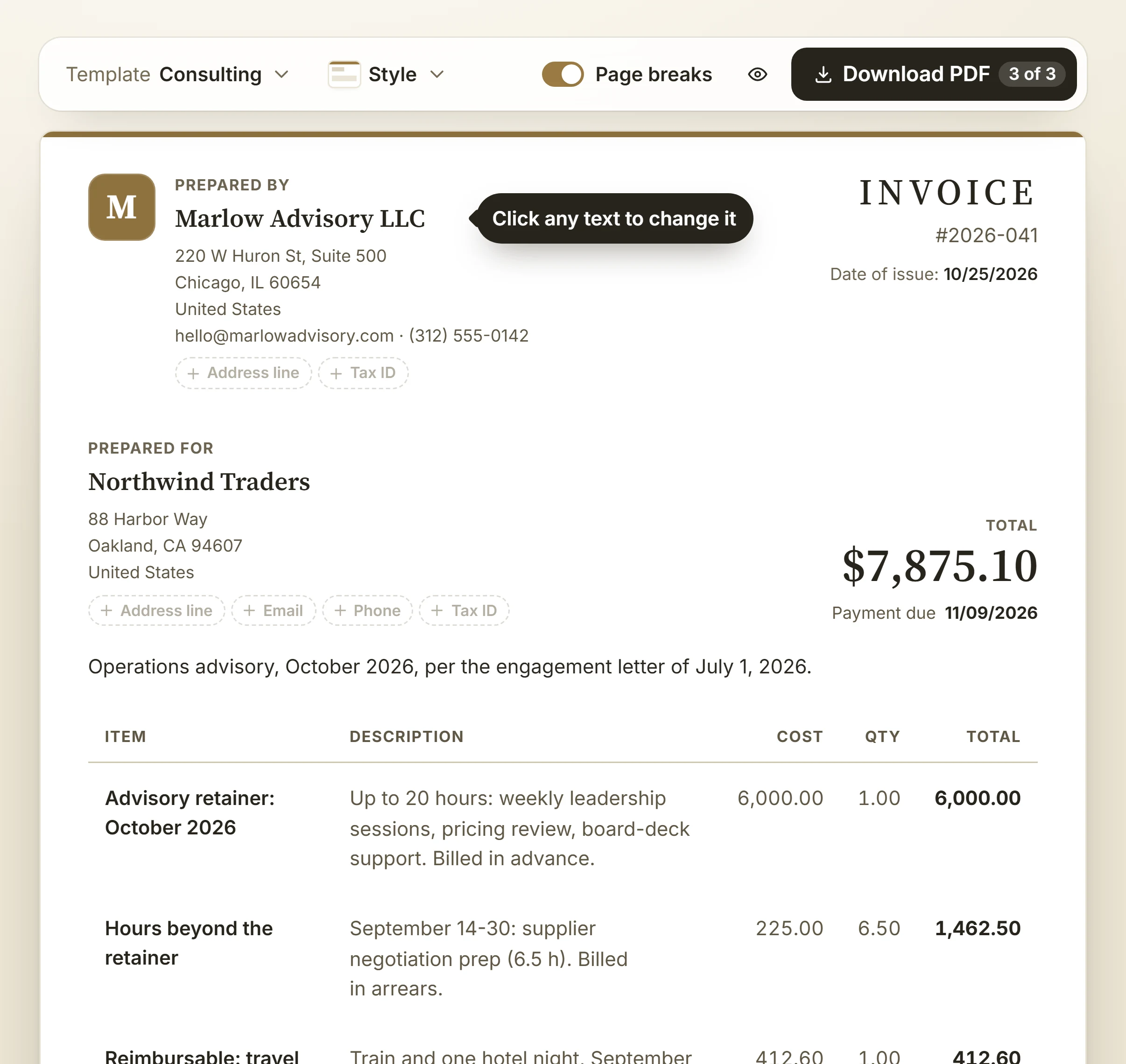Change the date of issue 10/25/2026
1126x1064 pixels.
[991, 274]
